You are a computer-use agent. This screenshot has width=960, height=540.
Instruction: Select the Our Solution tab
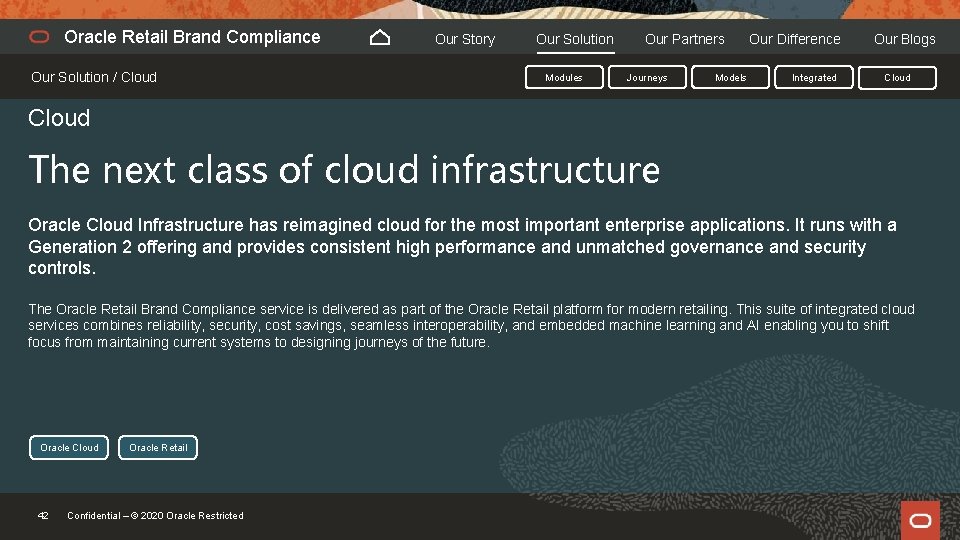(x=575, y=39)
